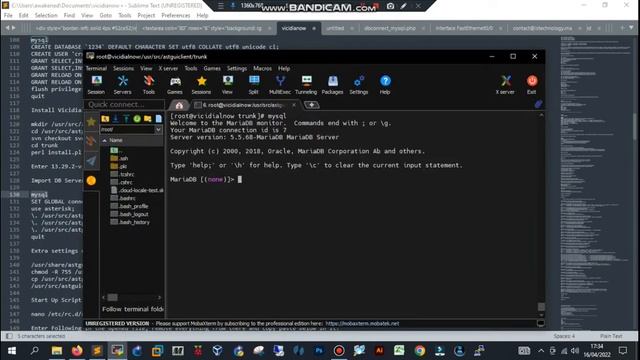Click the new file icon in file browser
The height and width of the screenshot is (360, 640).
coord(158,119)
